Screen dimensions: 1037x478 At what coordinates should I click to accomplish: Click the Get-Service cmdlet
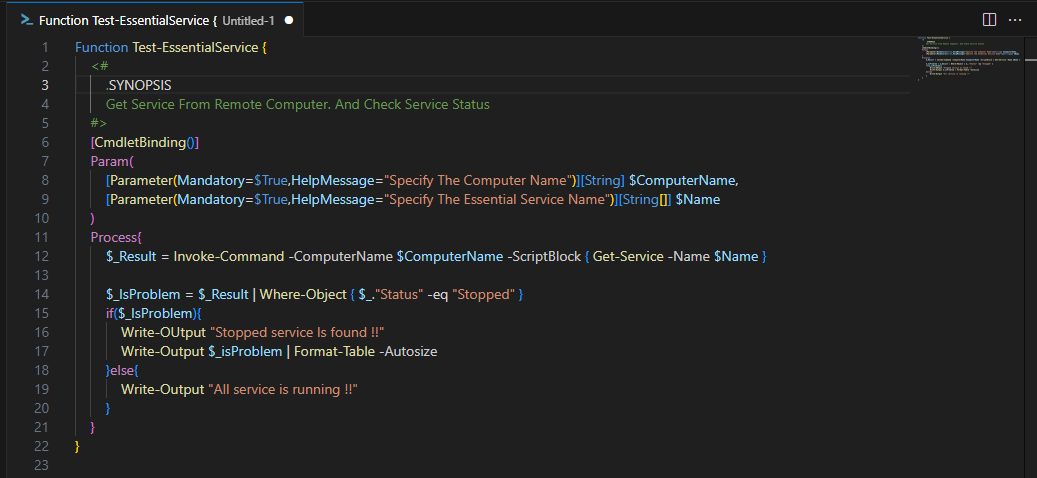tap(628, 257)
